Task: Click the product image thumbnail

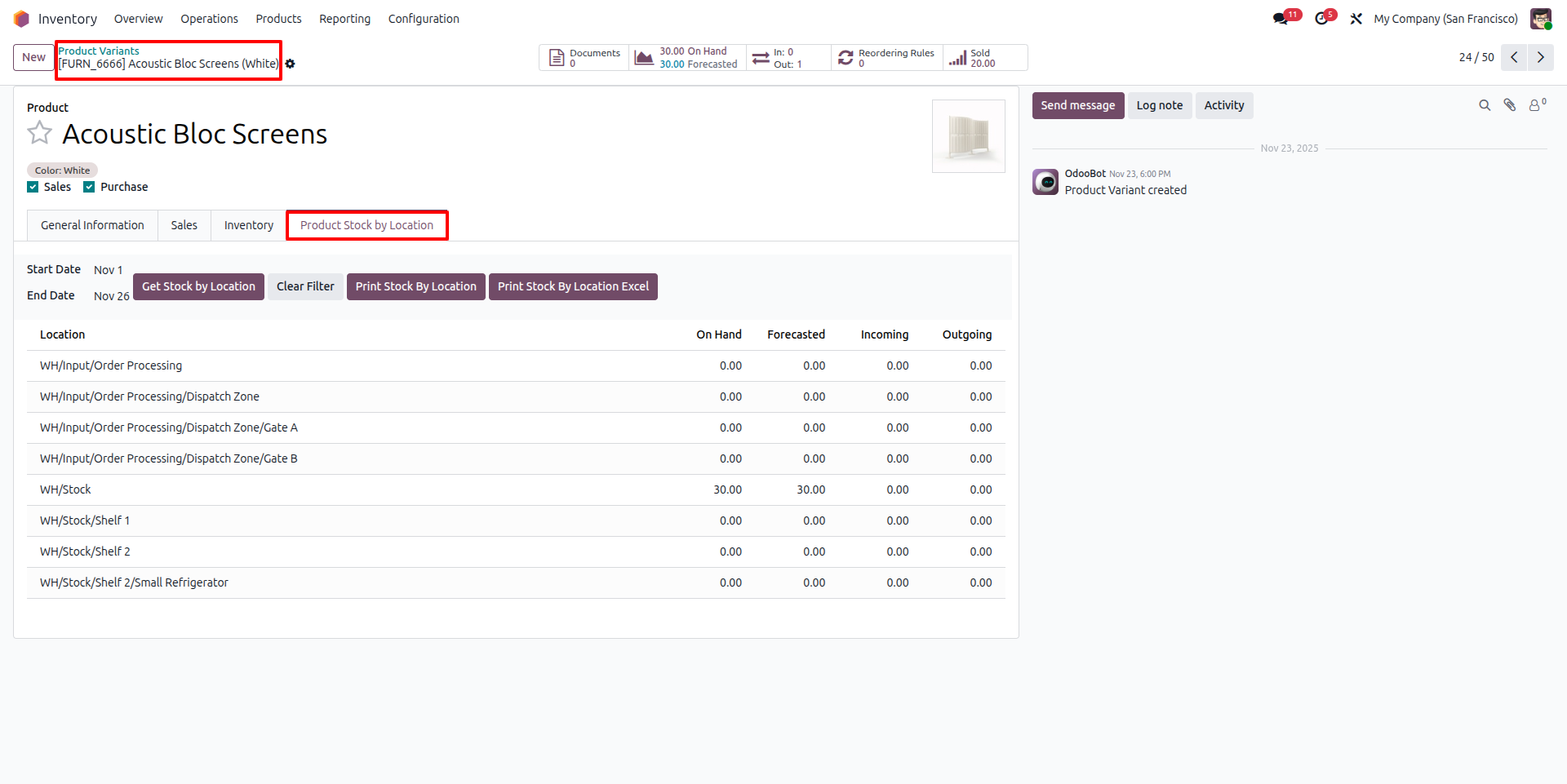Action: tap(968, 136)
